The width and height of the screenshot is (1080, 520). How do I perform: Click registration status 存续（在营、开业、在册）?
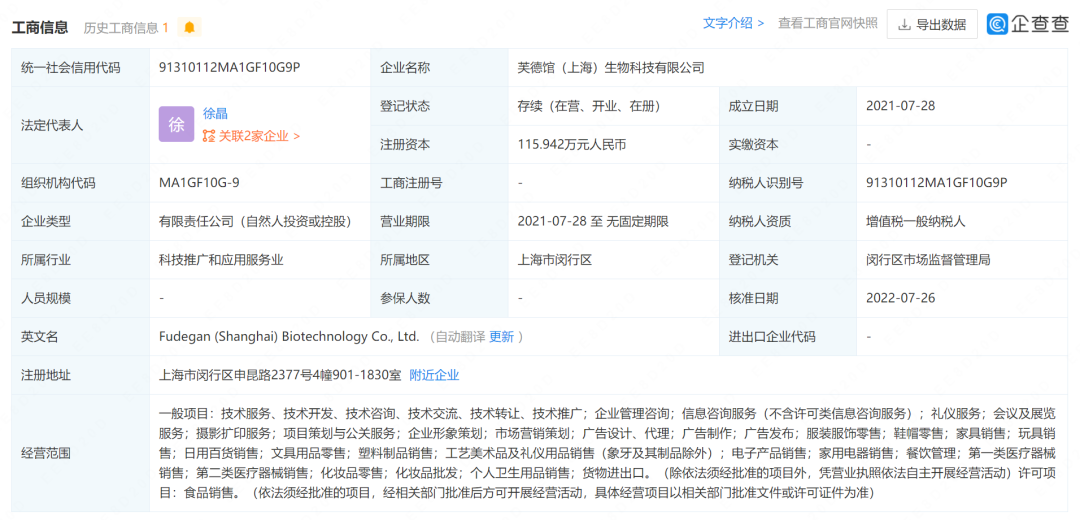[x=589, y=106]
